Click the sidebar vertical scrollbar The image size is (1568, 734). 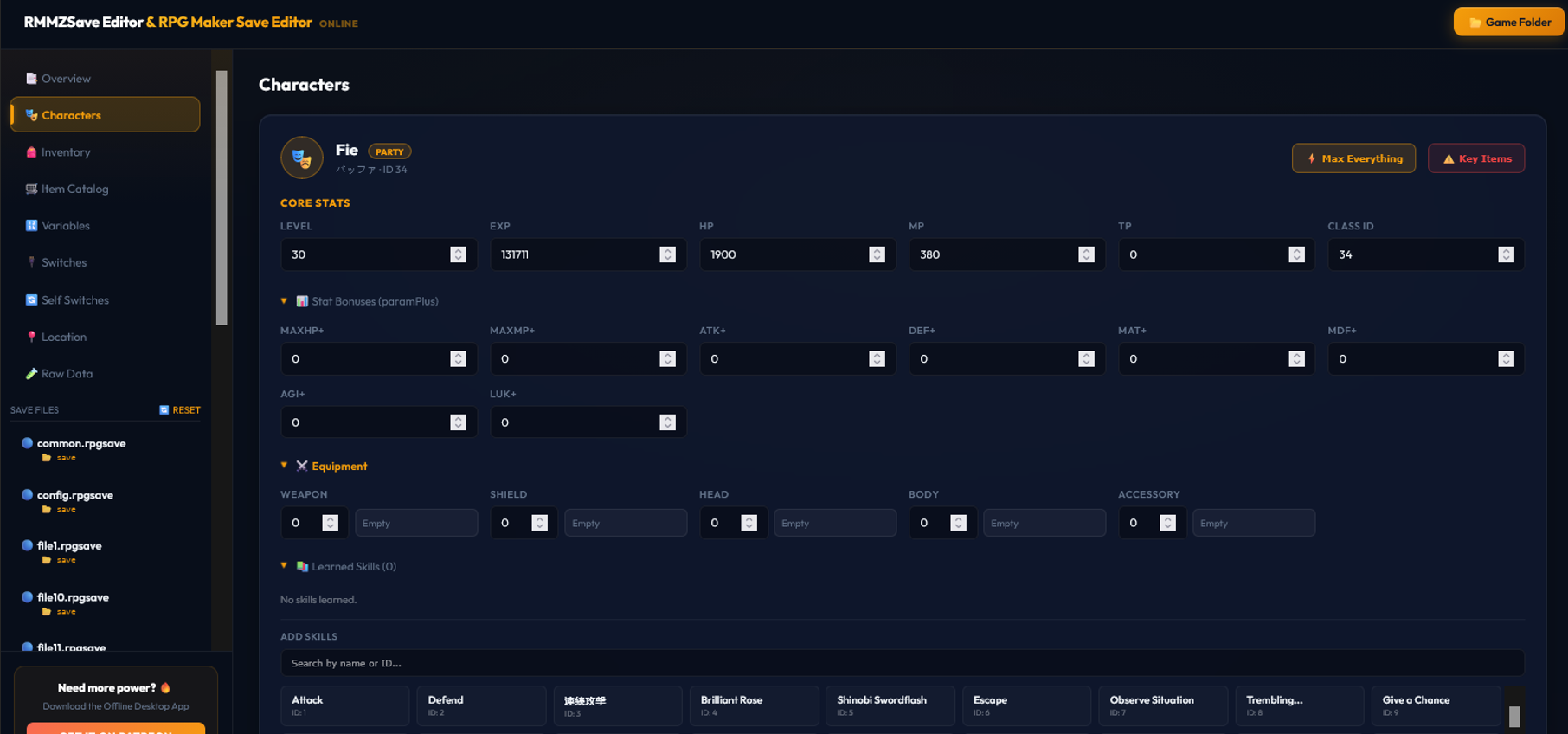coord(222,197)
